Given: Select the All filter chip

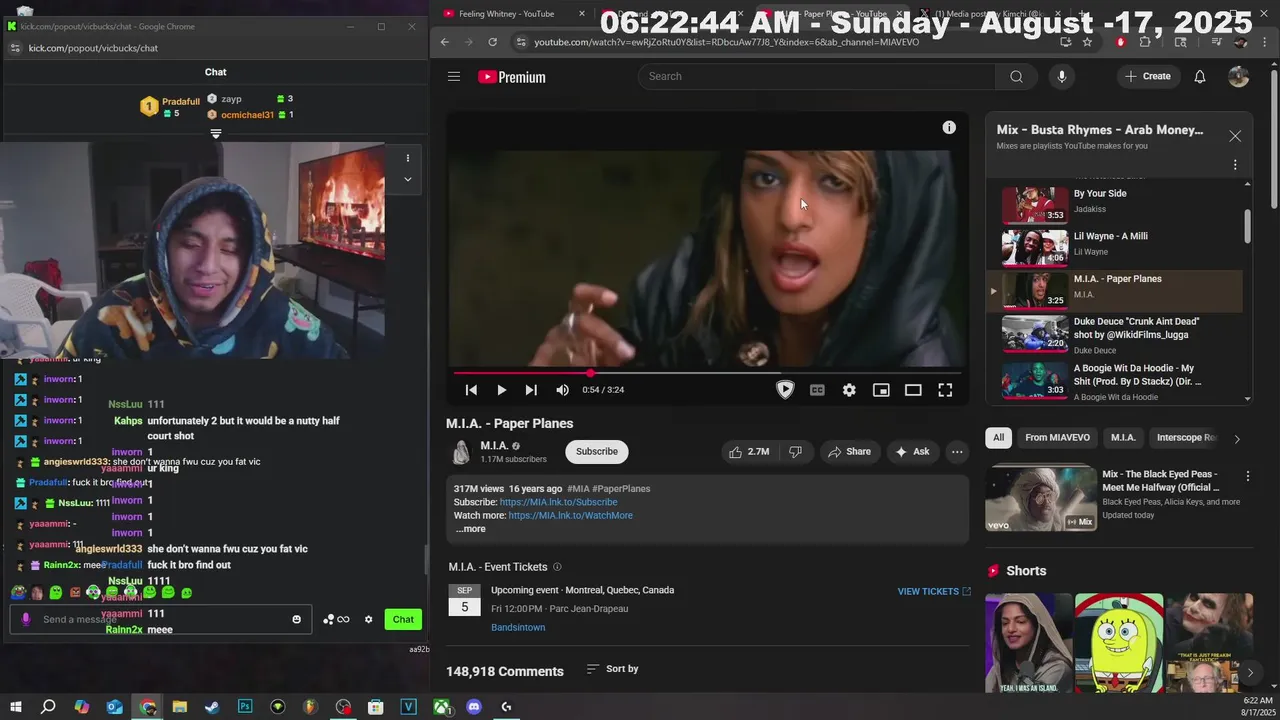Looking at the screenshot, I should tap(998, 438).
